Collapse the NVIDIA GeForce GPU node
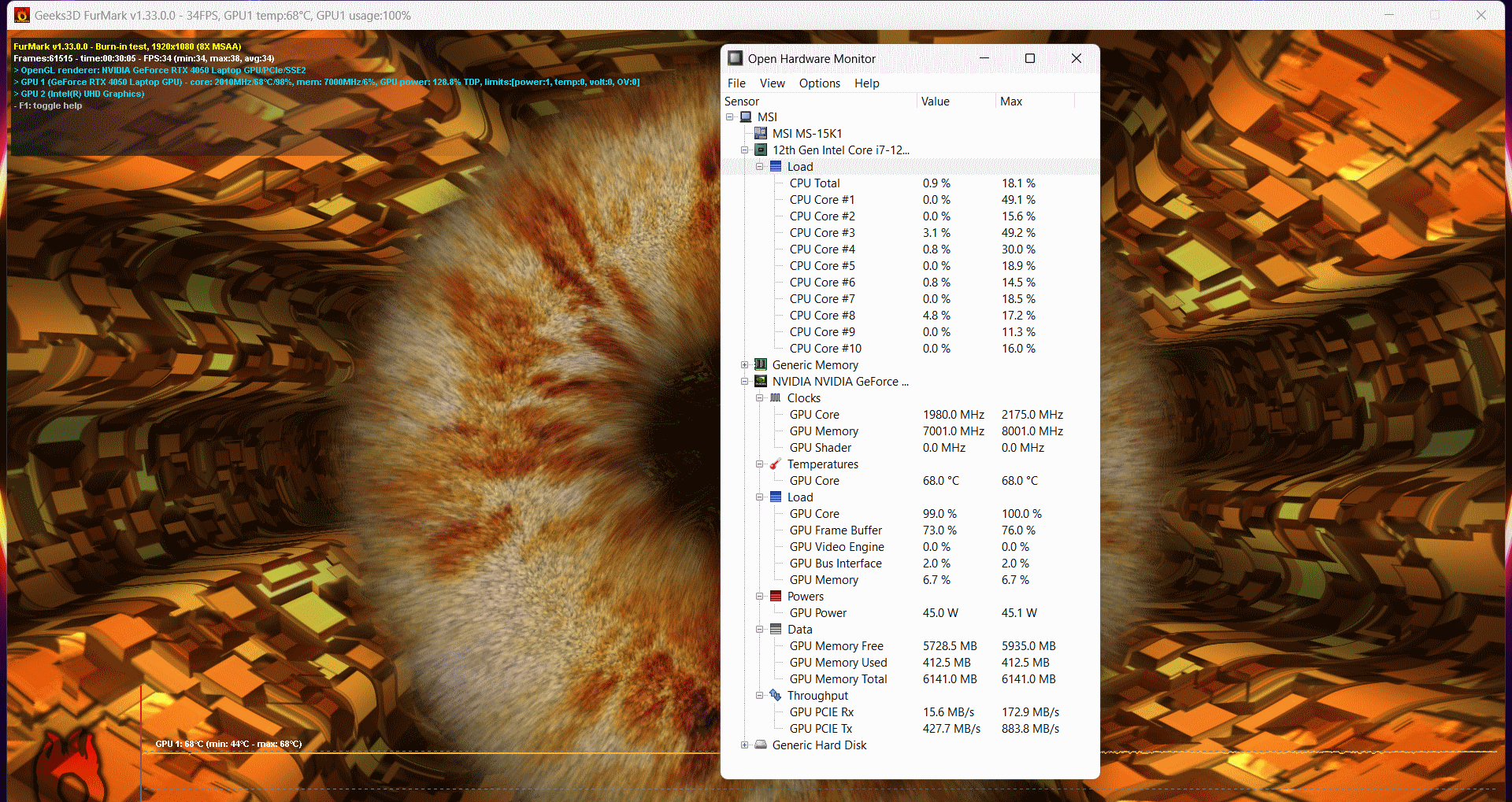Screen dimensions: 1512x802 pyautogui.click(x=745, y=382)
